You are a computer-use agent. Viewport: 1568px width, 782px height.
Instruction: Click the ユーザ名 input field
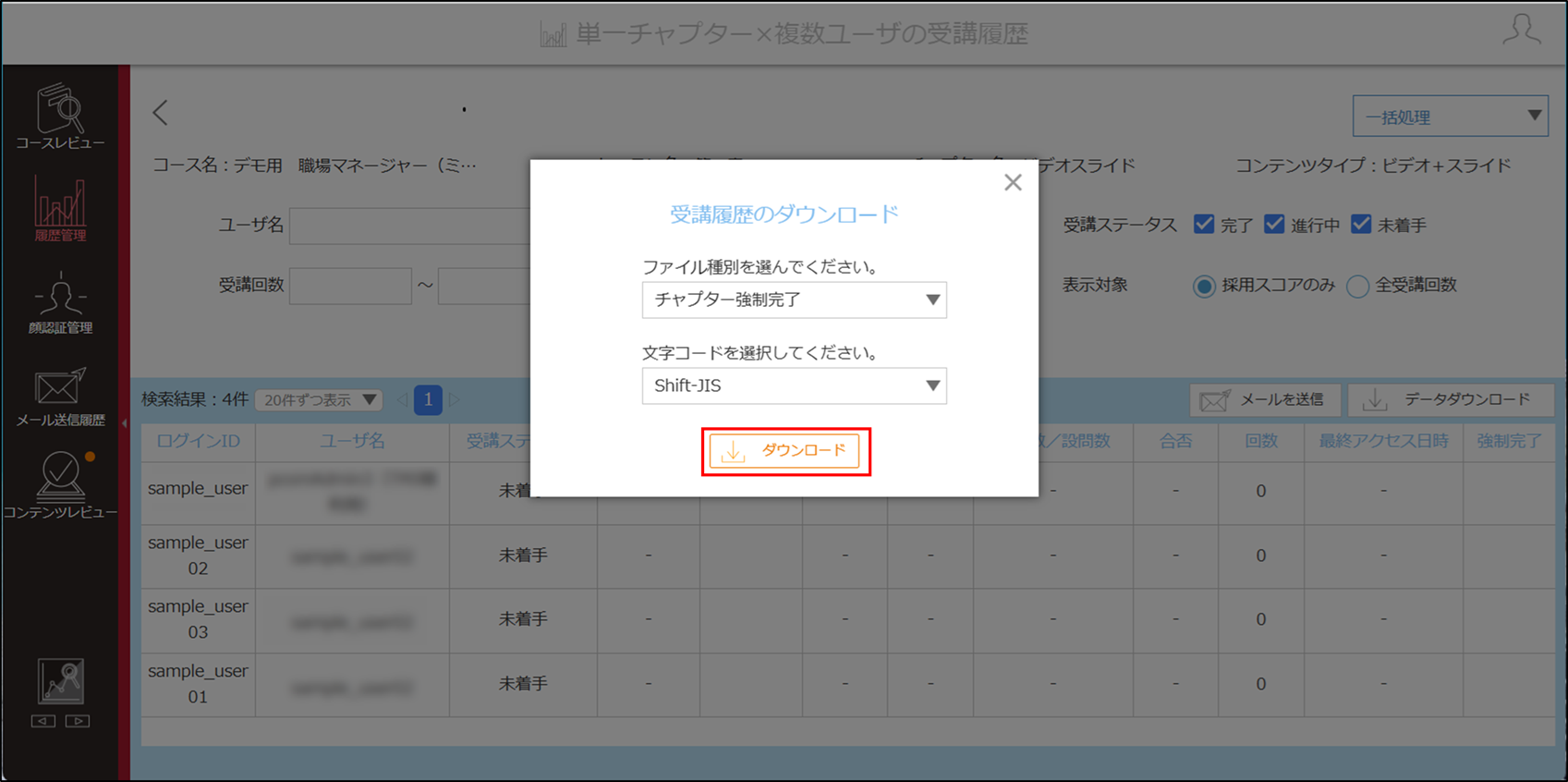(x=409, y=226)
